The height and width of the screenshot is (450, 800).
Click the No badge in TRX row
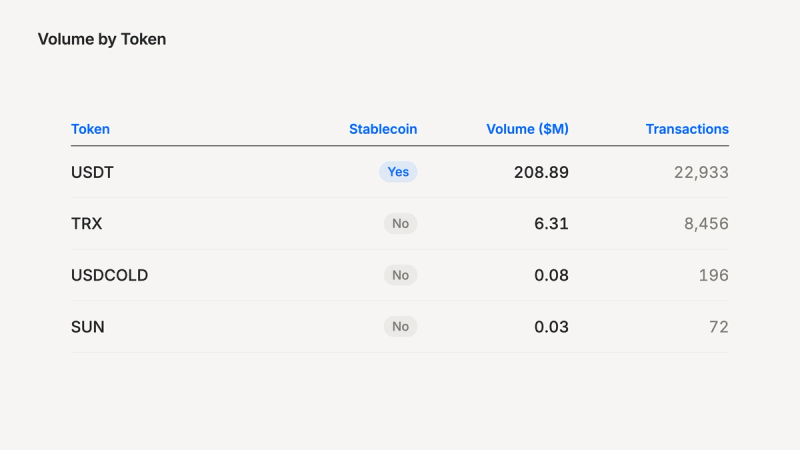(401, 223)
